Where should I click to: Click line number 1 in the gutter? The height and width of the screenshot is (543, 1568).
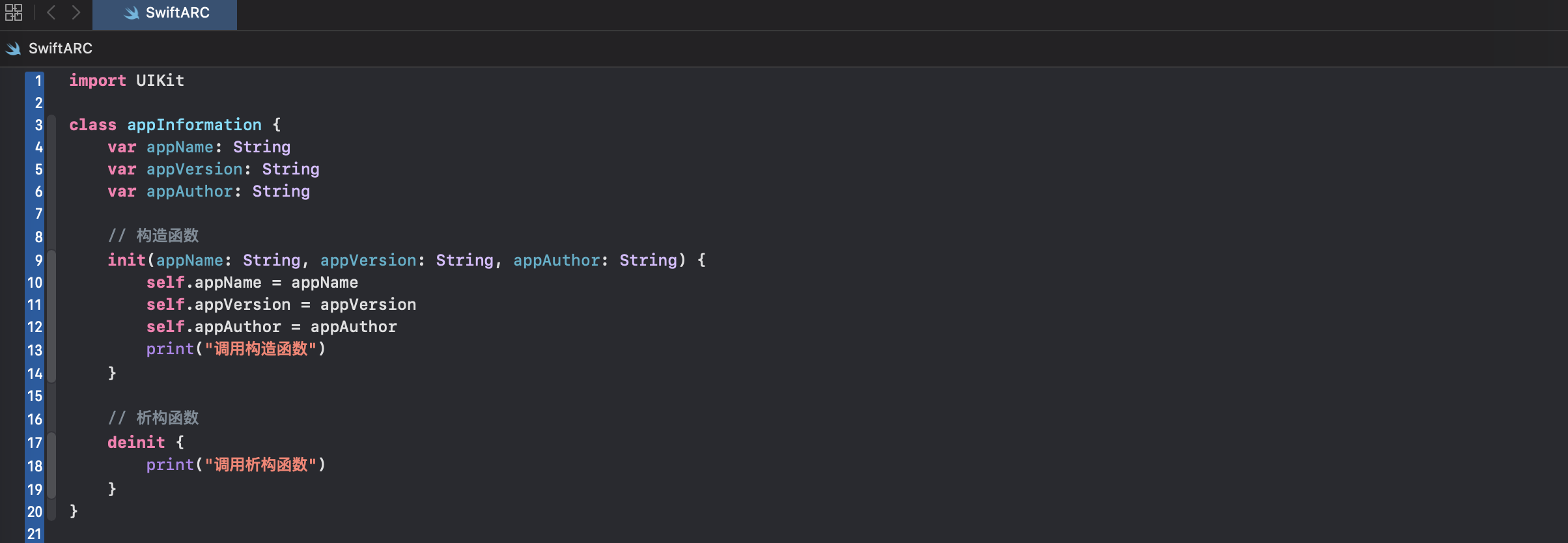coord(38,81)
